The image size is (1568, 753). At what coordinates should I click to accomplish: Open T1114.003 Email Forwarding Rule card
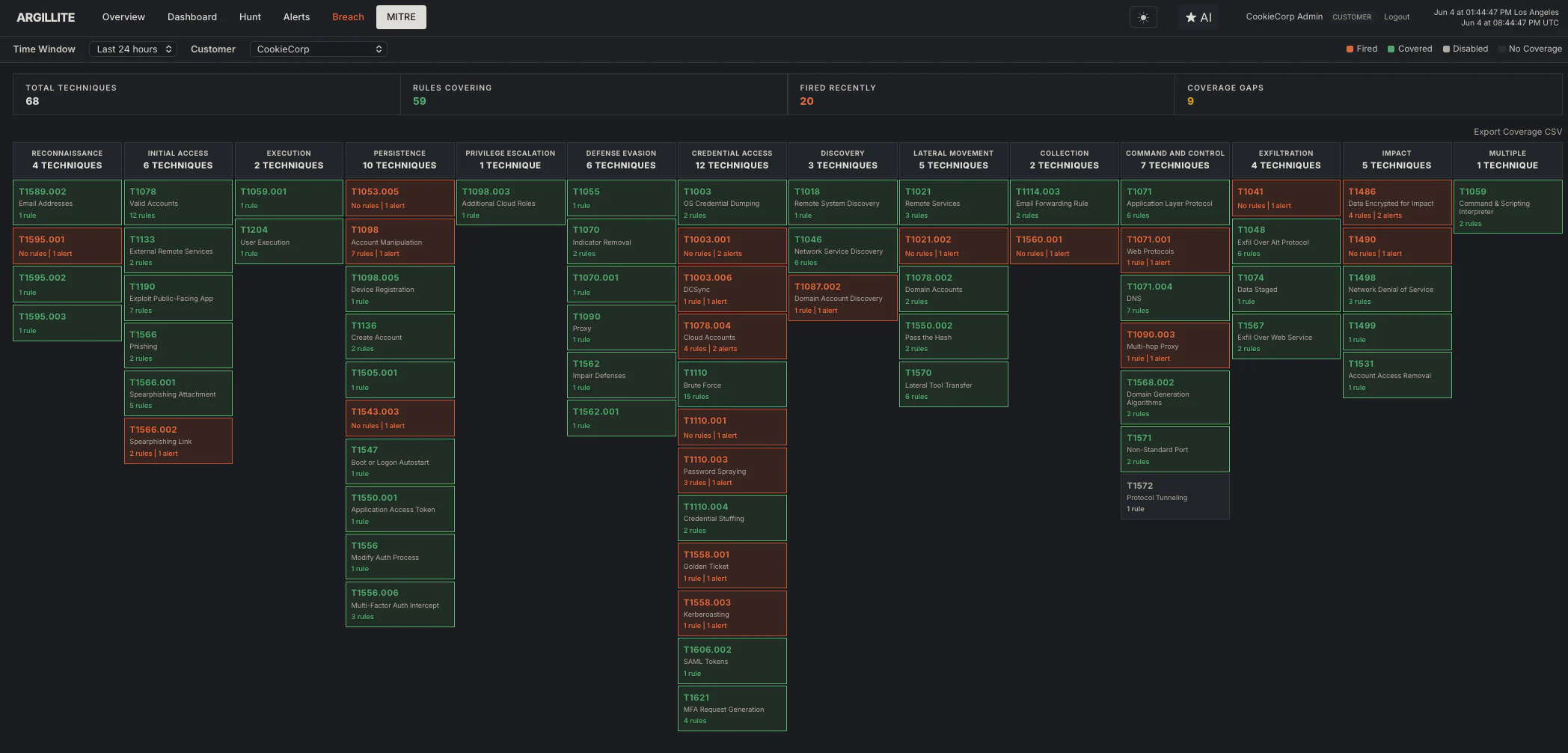[x=1064, y=202]
